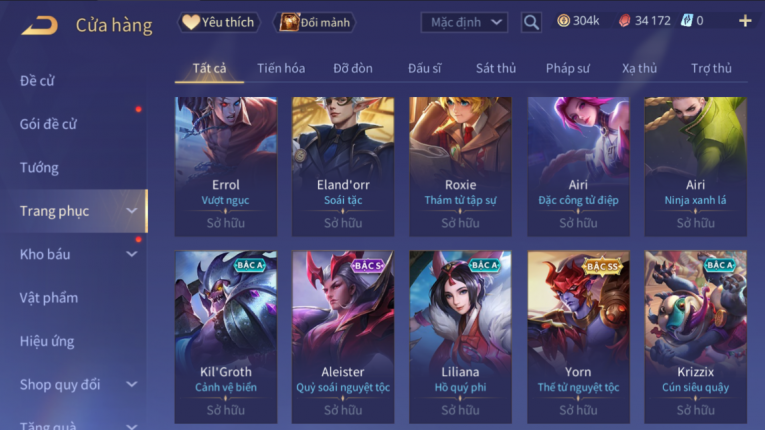765x430 pixels.
Task: Select the Errol Vượt ngục skin card
Action: point(226,166)
